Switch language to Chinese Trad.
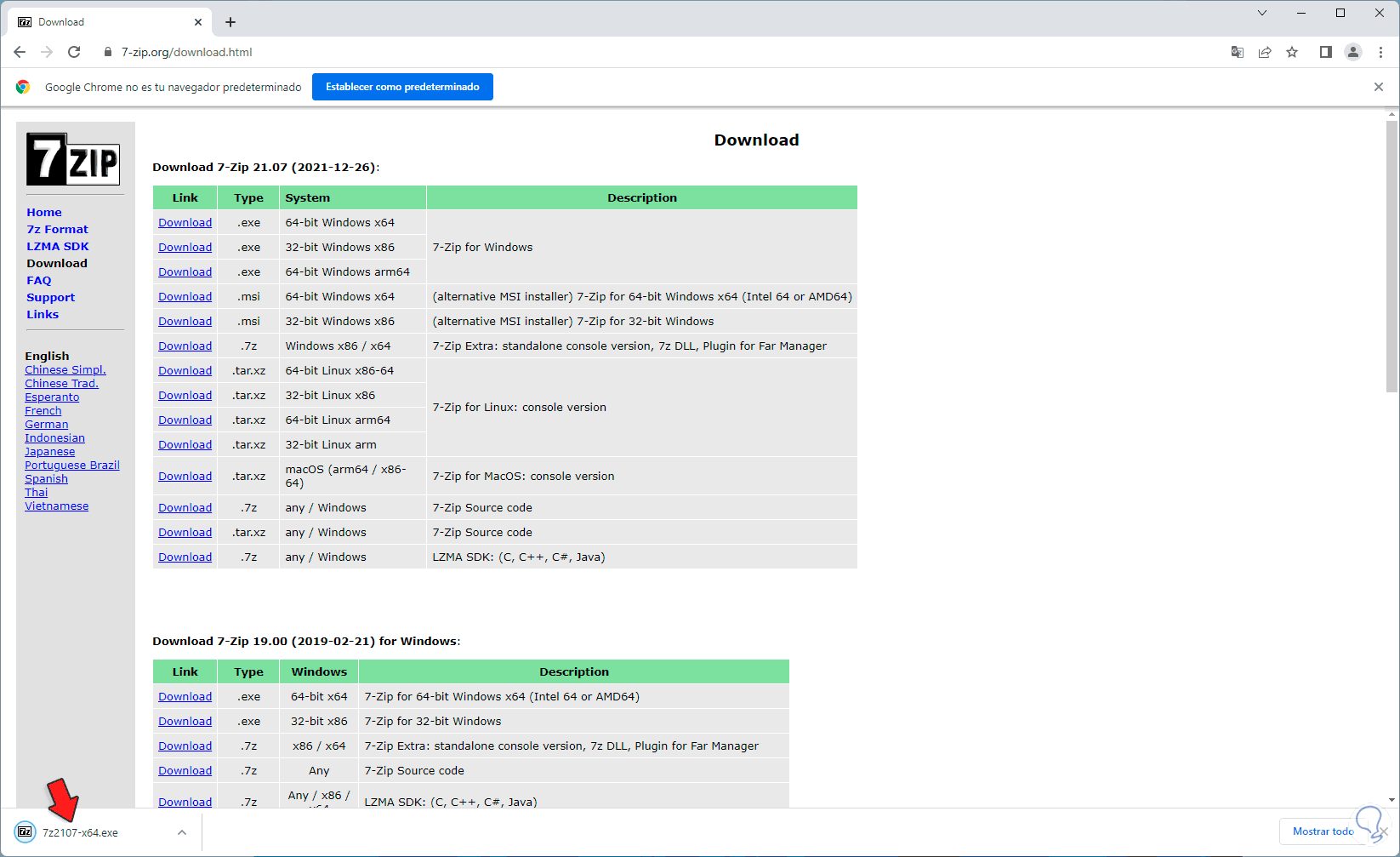 pyautogui.click(x=61, y=384)
